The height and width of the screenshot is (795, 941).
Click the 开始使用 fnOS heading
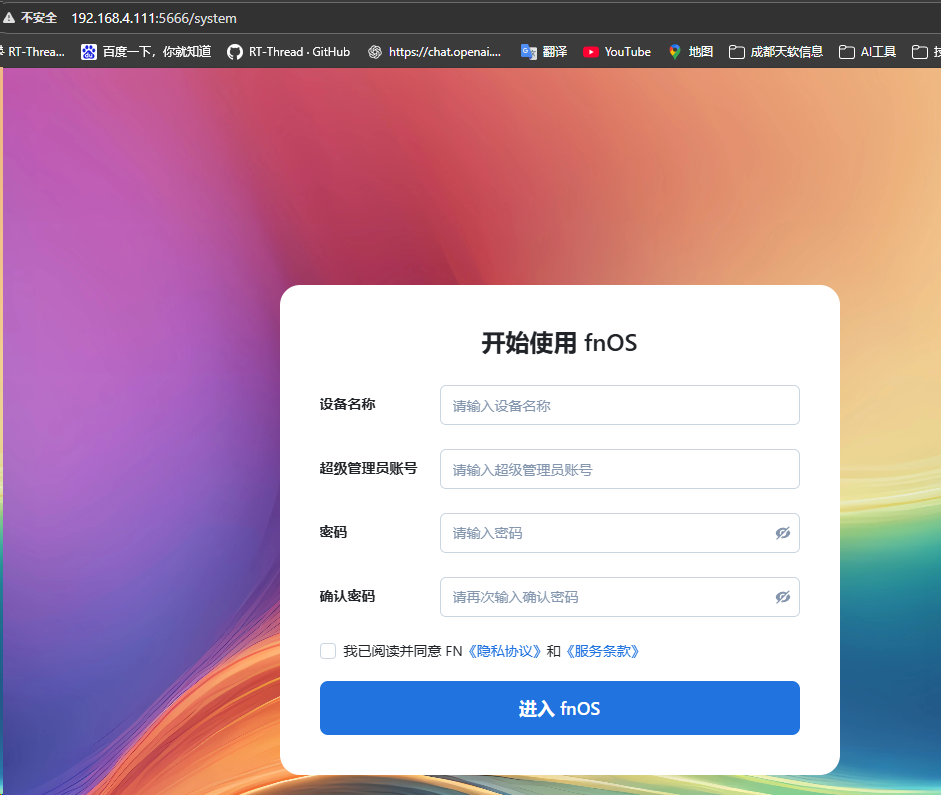click(x=559, y=343)
